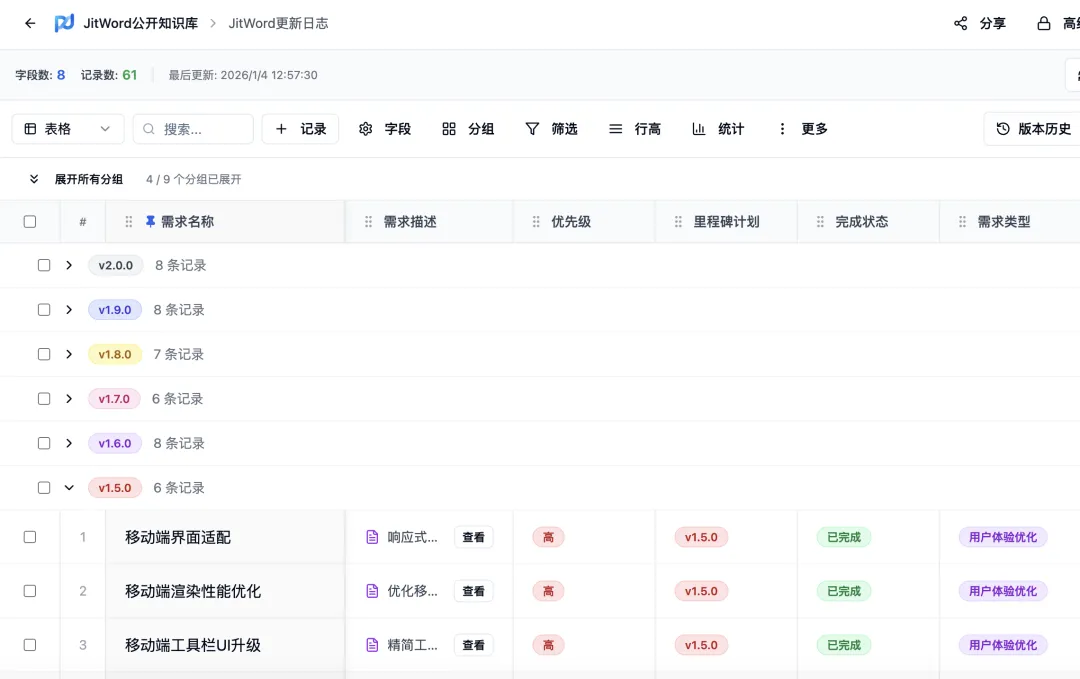1080x679 pixels.
Task: Open the 统计 statistics chart icon
Action: coord(698,129)
